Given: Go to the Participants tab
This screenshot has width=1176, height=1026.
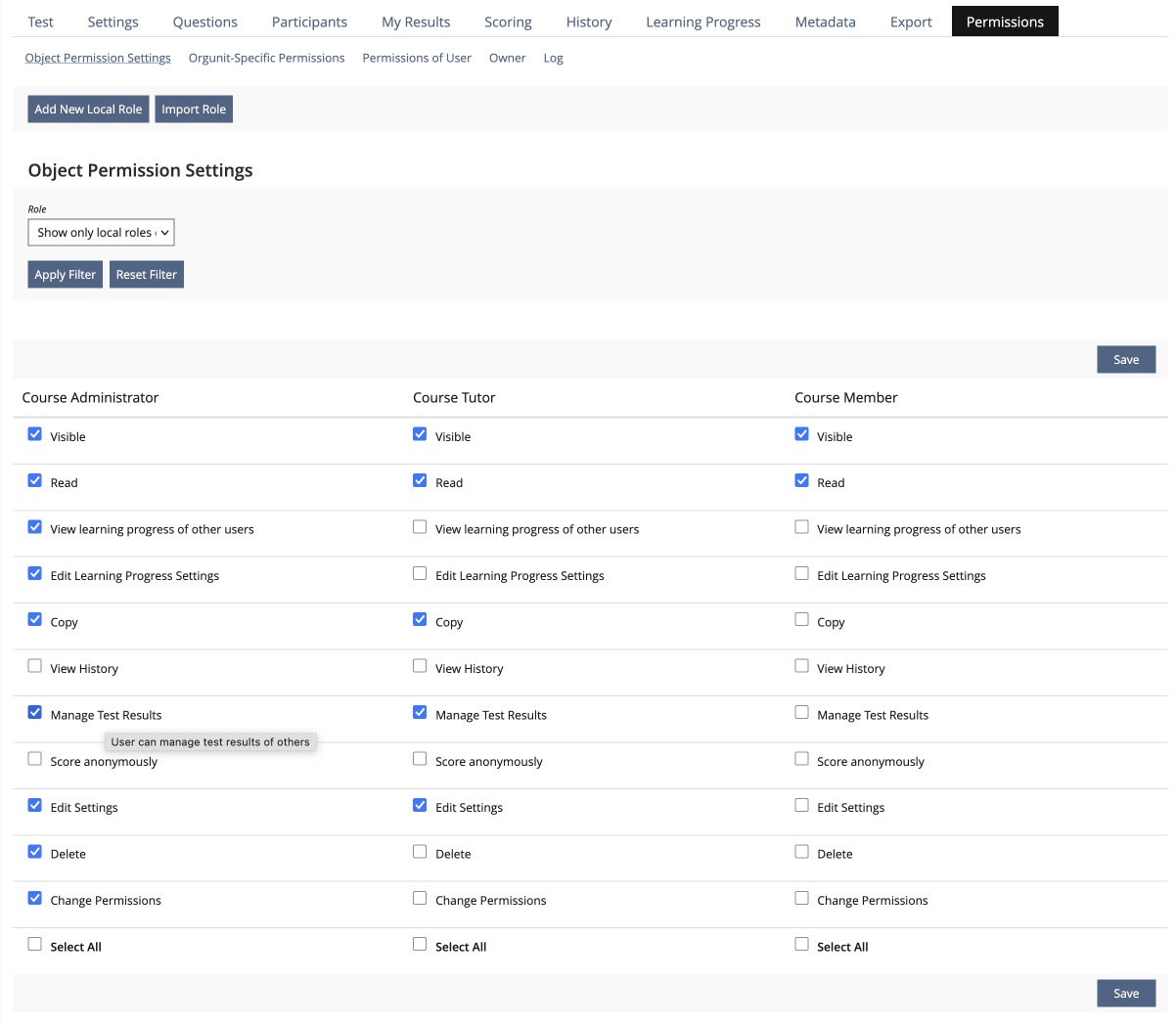Looking at the screenshot, I should pos(309,22).
